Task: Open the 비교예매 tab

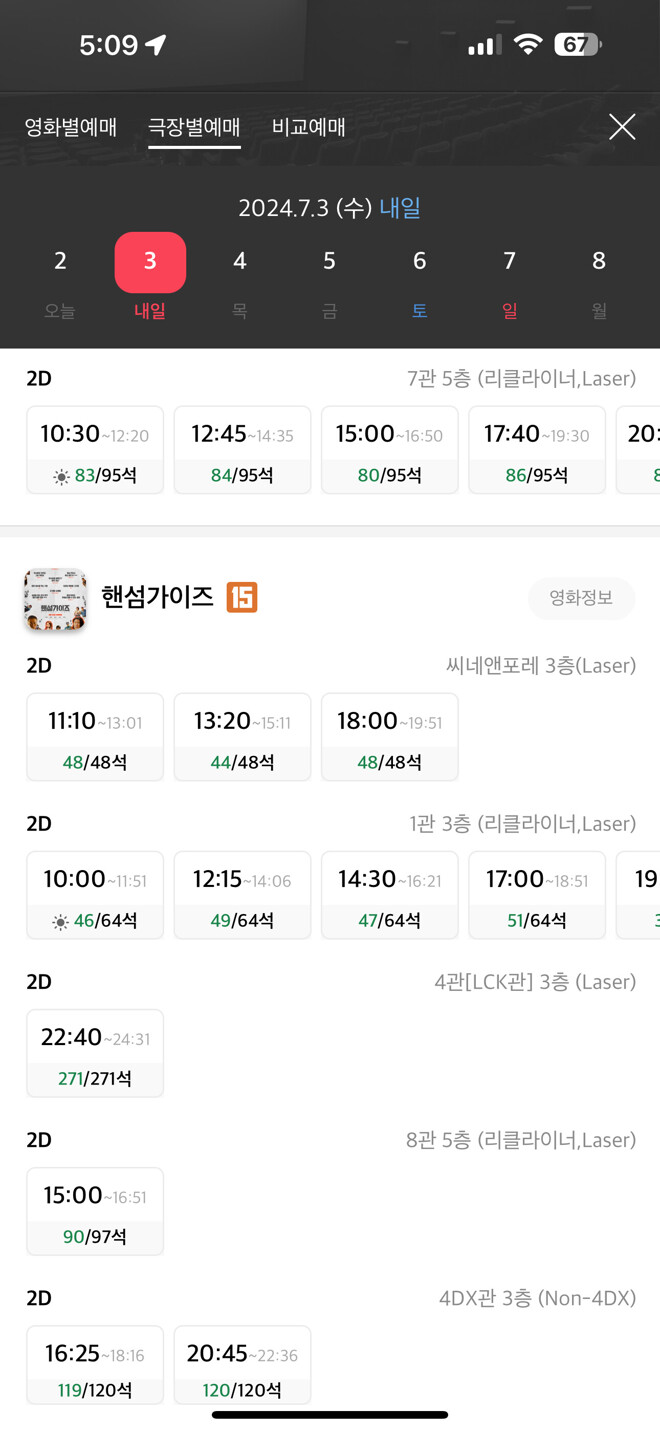Action: (x=308, y=128)
